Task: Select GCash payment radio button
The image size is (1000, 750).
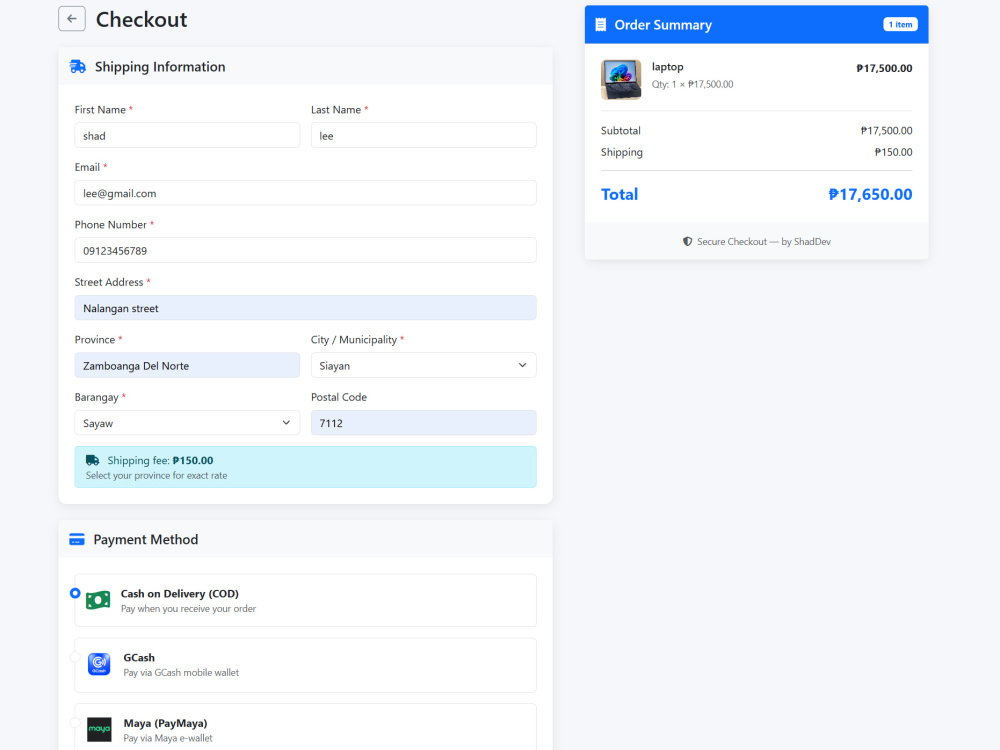Action: click(x=75, y=657)
